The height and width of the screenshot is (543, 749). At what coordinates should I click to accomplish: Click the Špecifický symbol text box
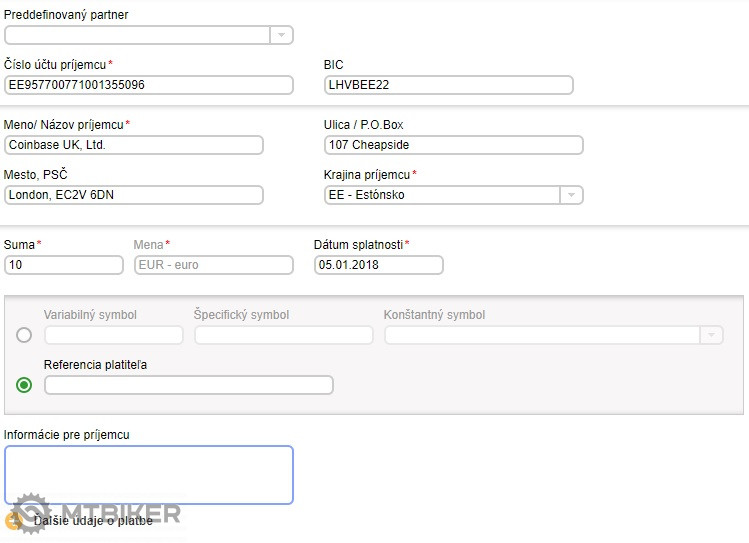coord(284,335)
